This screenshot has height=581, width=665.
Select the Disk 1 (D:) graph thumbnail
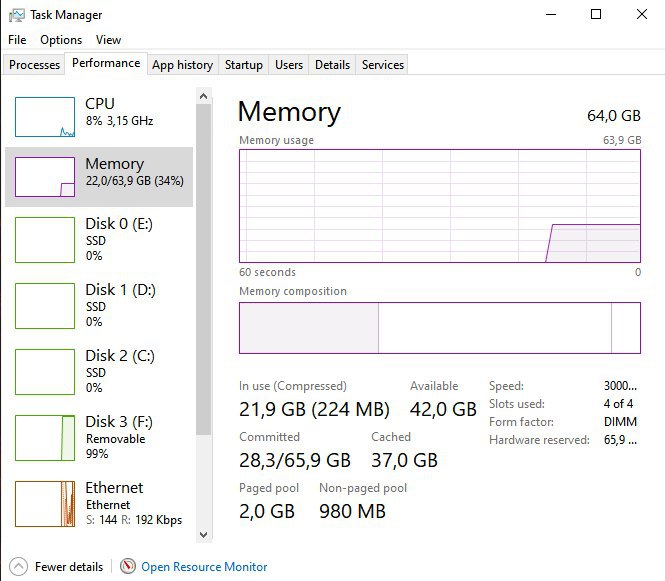[45, 306]
